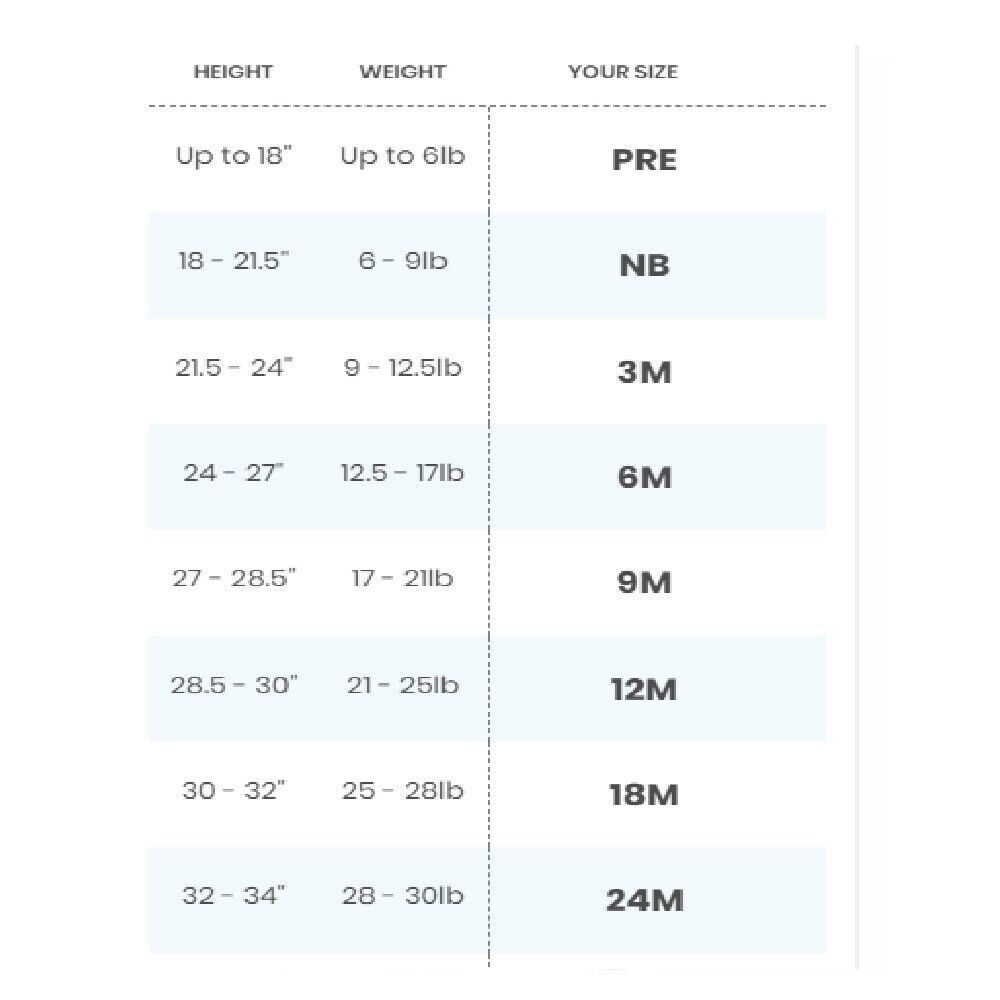
Task: Click the HEIGHT column header
Action: pyautogui.click(x=233, y=71)
